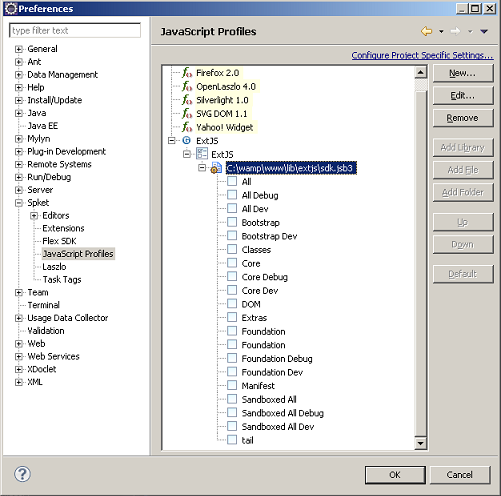
Task: Click the New... button
Action: click(463, 73)
